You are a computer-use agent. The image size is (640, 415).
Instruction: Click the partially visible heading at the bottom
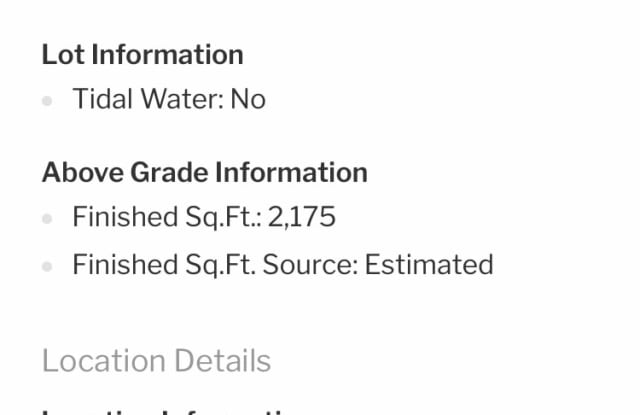(x=168, y=411)
